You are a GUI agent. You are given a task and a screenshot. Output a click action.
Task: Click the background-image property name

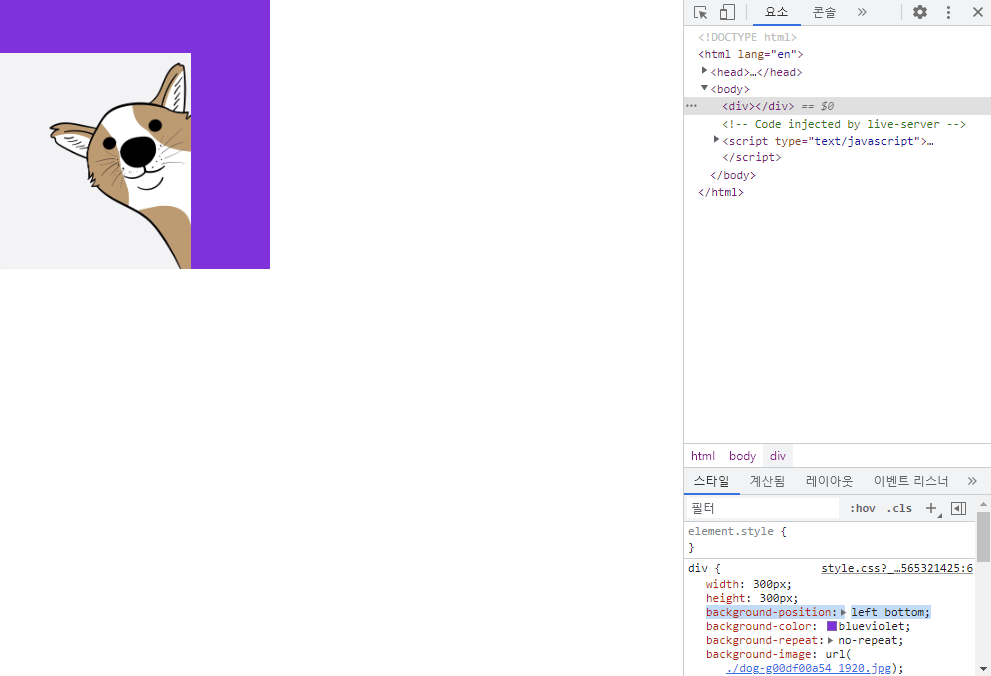(x=758, y=654)
